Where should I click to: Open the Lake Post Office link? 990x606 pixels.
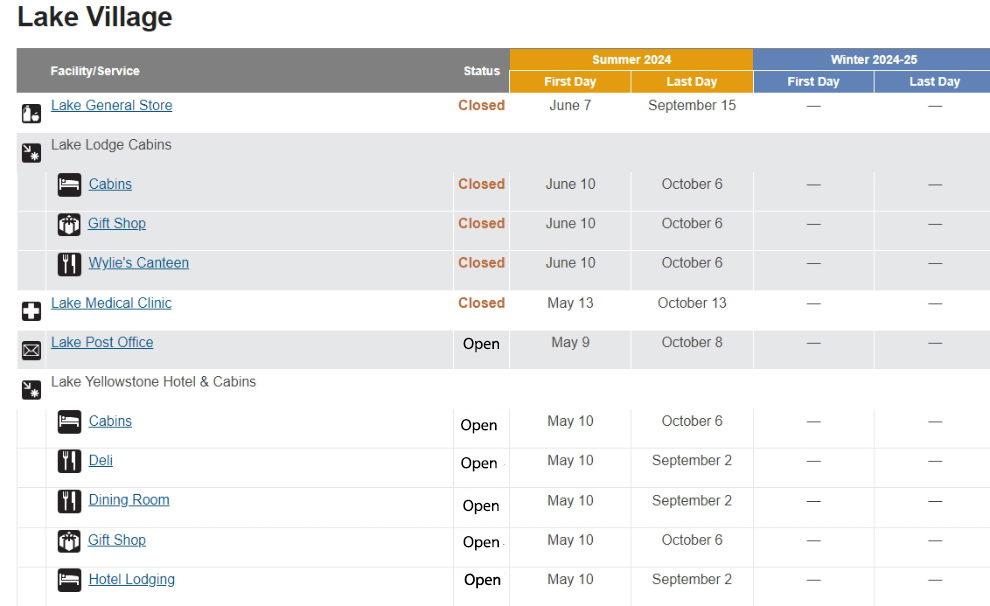(102, 342)
